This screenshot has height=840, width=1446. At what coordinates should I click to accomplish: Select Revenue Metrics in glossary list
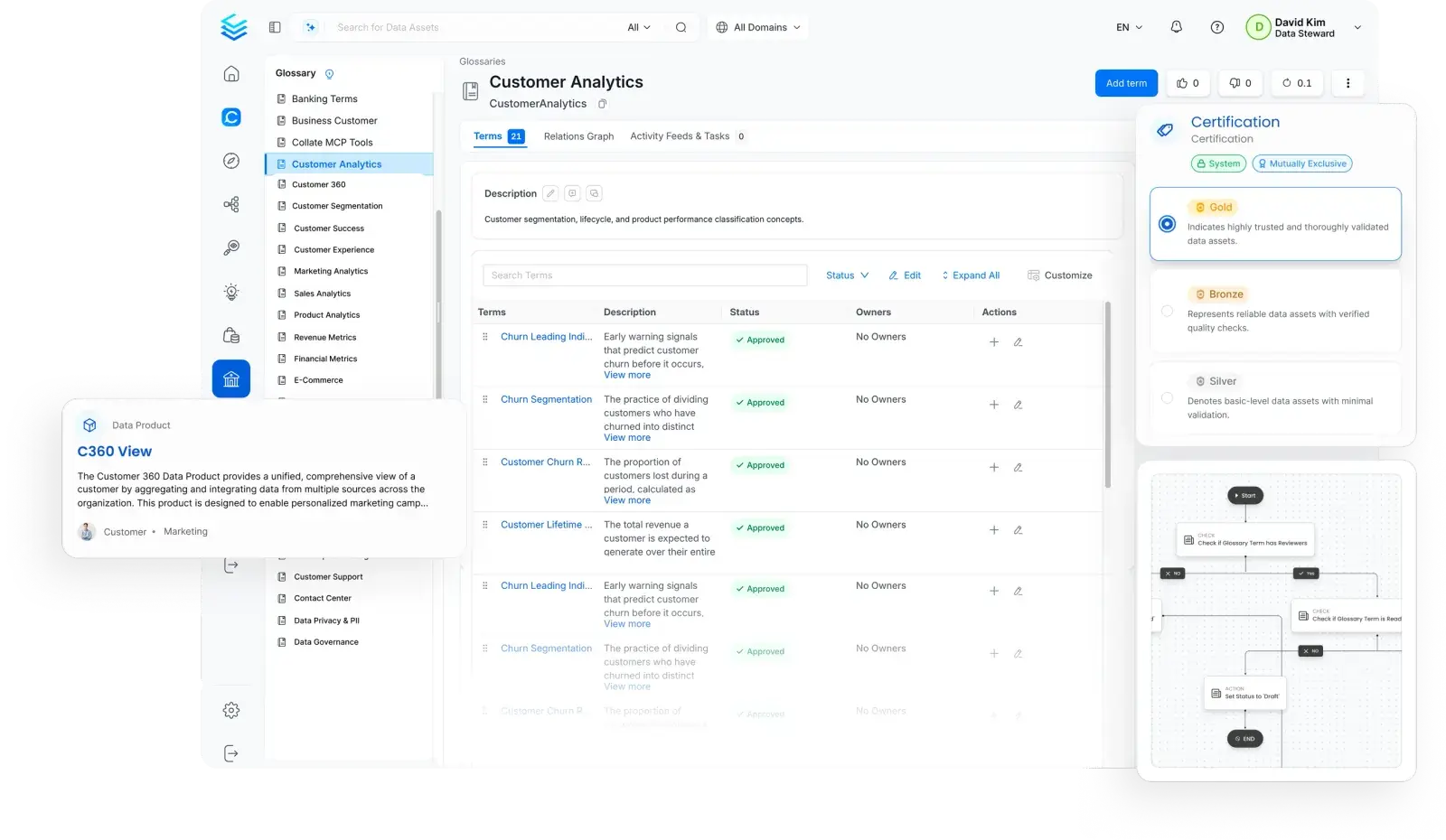324,338
